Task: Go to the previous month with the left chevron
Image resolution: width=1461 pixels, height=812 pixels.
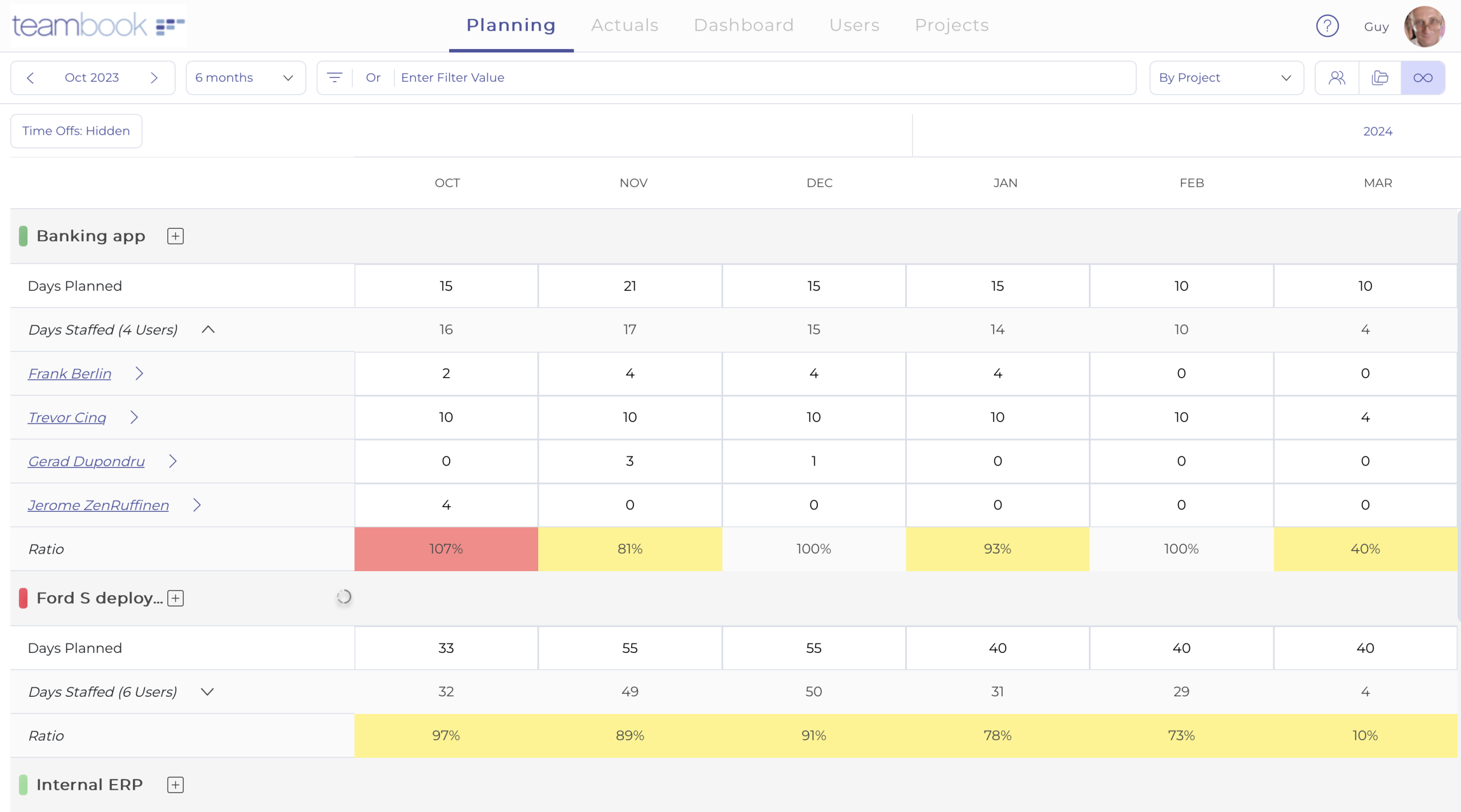Action: pyautogui.click(x=30, y=78)
